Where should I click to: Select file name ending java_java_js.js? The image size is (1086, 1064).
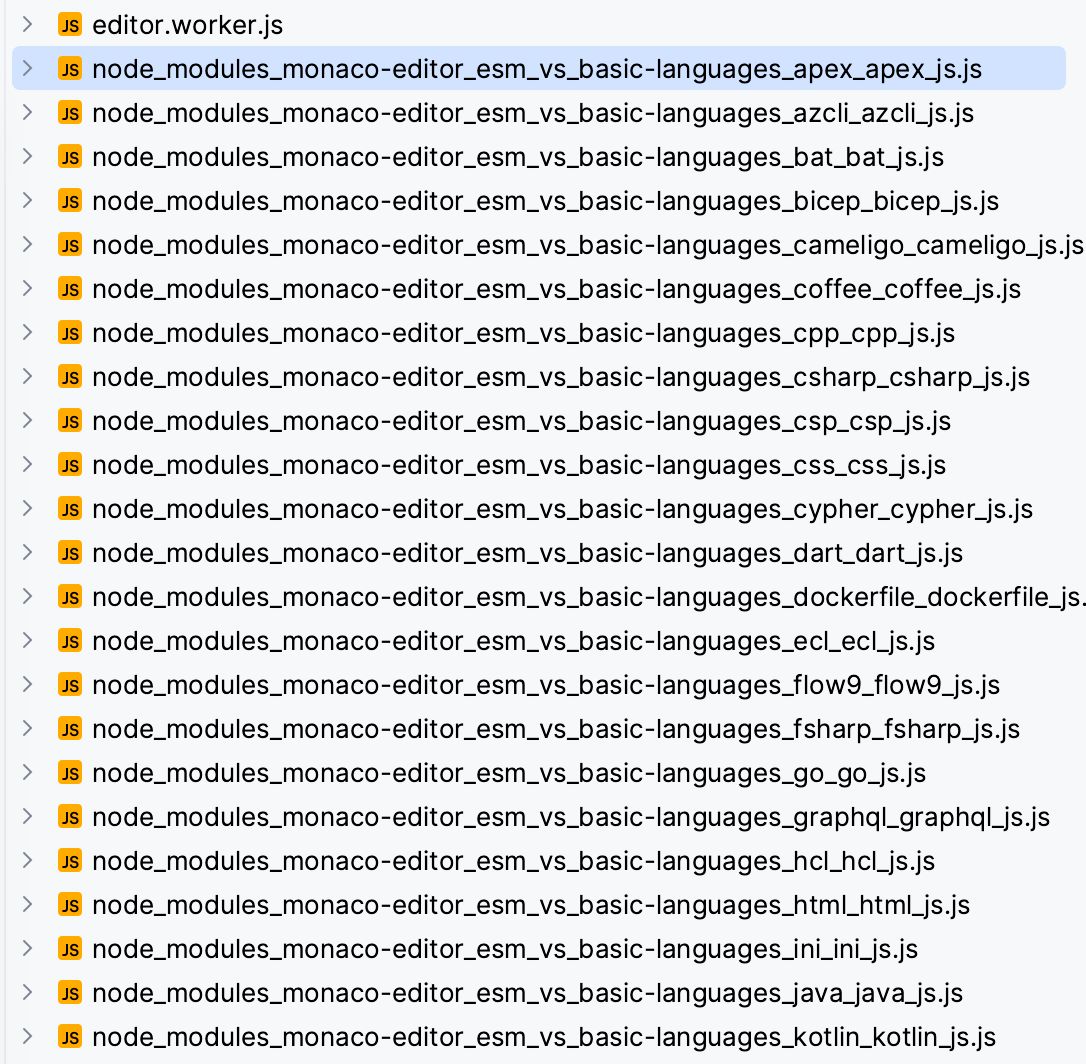[x=528, y=993]
